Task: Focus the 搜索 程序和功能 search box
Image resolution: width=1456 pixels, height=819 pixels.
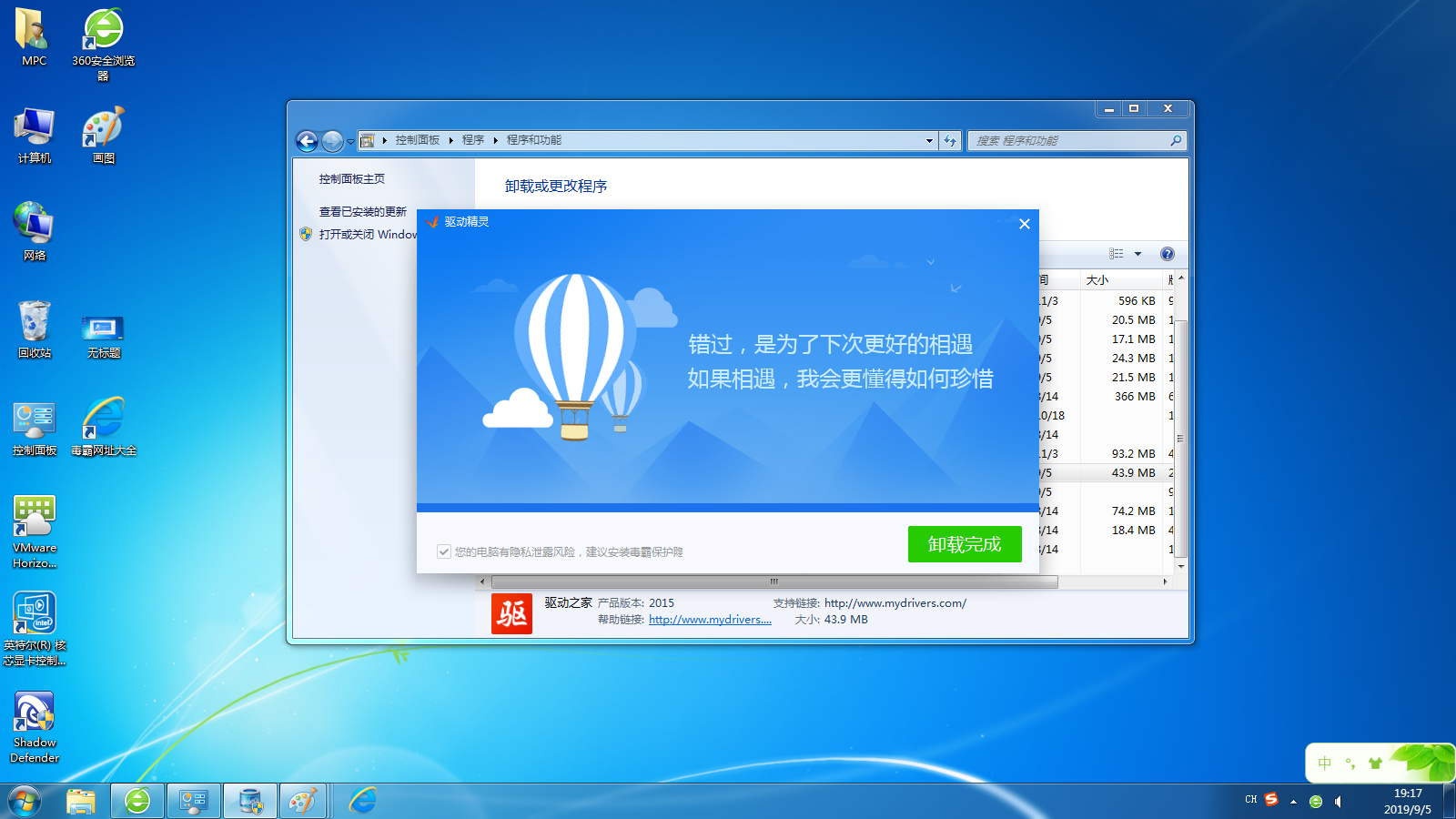Action: coord(1077,140)
